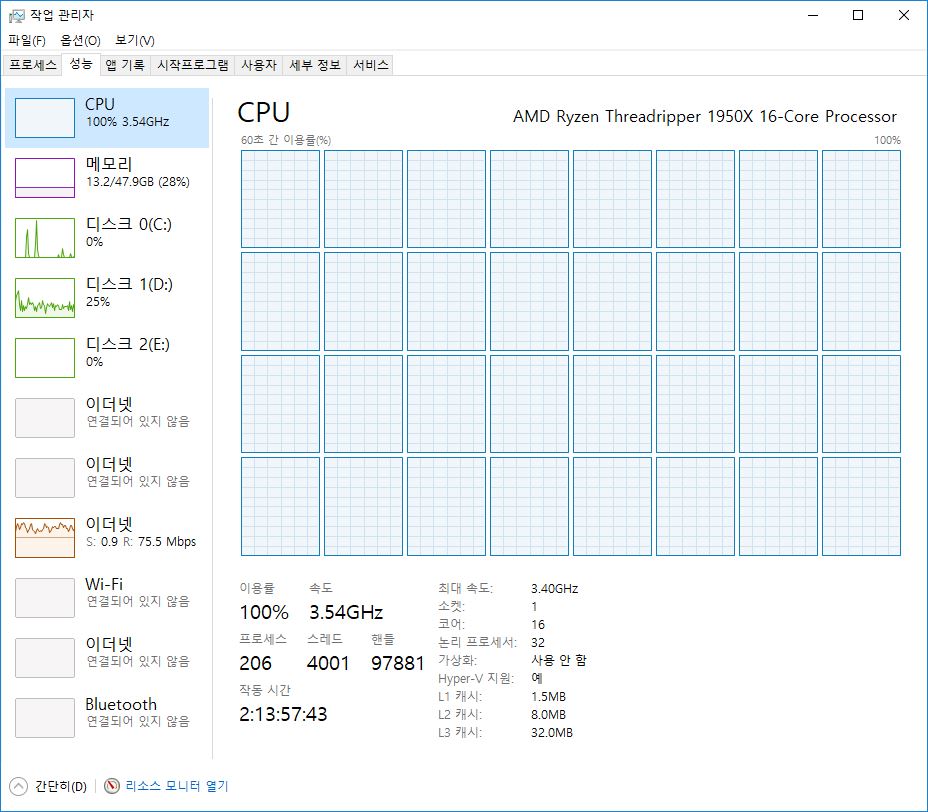The image size is (928, 812).
Task: Click the 8.0MB L2 cache value
Action: (x=548, y=714)
